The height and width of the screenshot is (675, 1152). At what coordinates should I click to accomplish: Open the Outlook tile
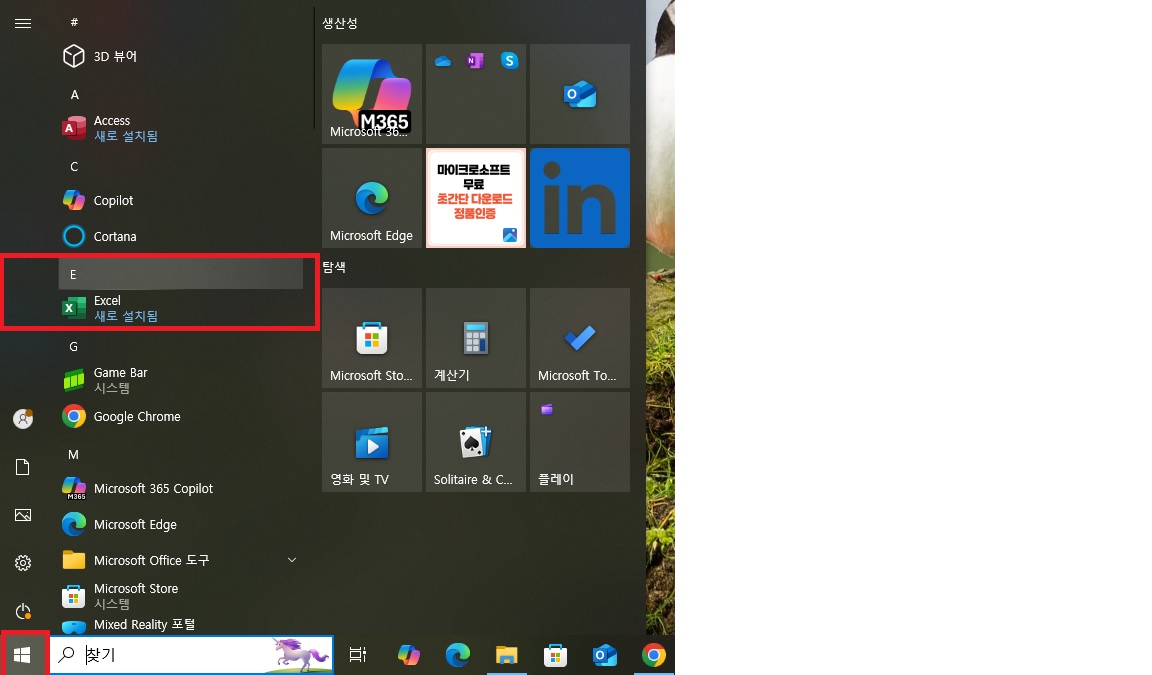tap(580, 94)
